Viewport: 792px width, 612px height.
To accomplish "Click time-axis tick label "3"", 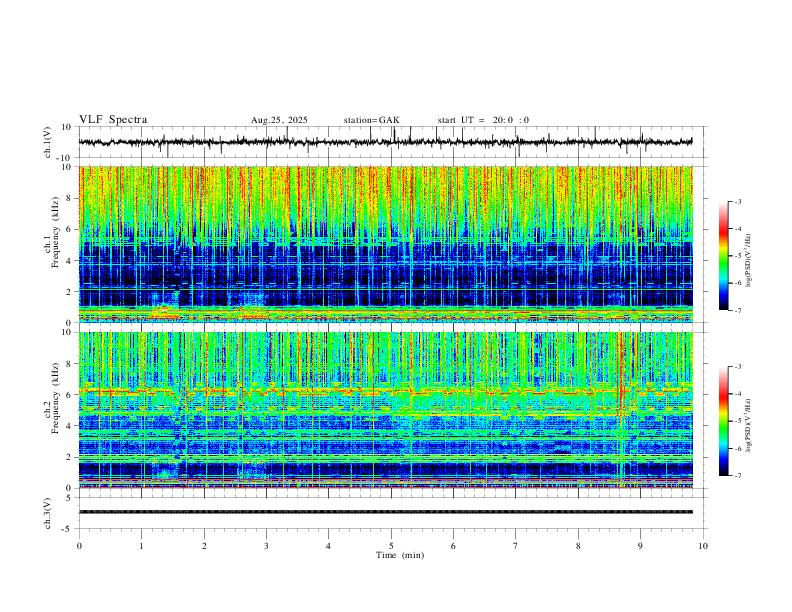I will coord(266,546).
